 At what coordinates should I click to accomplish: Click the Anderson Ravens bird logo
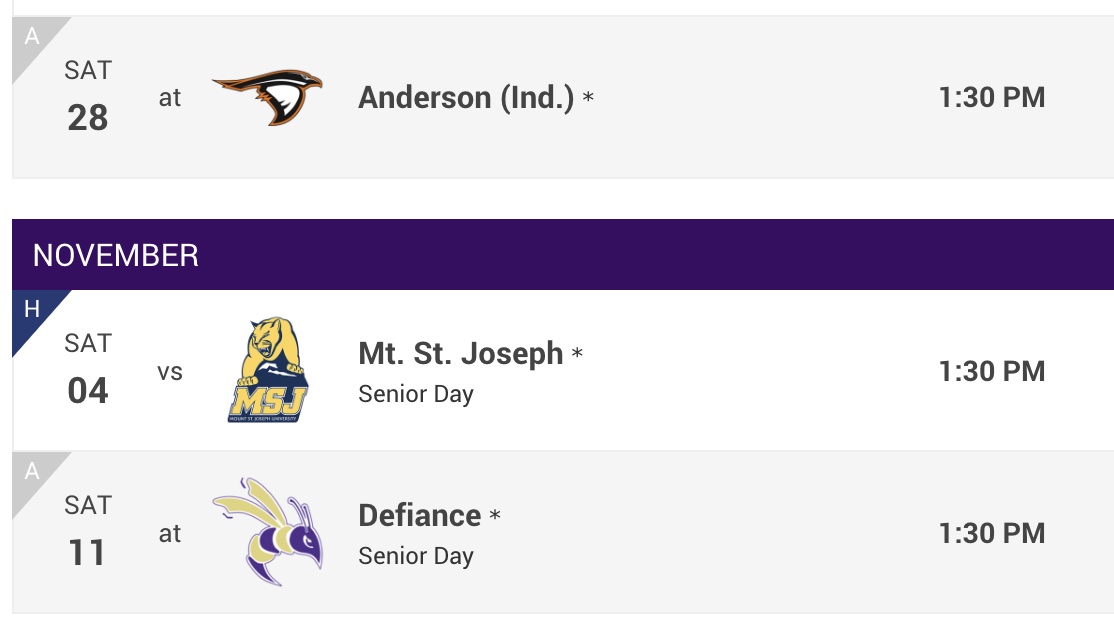(x=267, y=97)
